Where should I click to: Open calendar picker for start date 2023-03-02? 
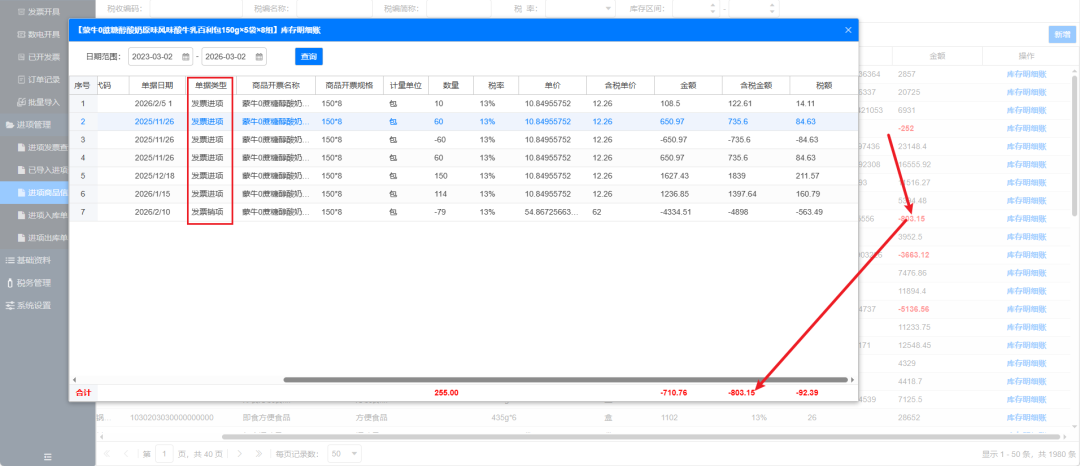(x=185, y=56)
